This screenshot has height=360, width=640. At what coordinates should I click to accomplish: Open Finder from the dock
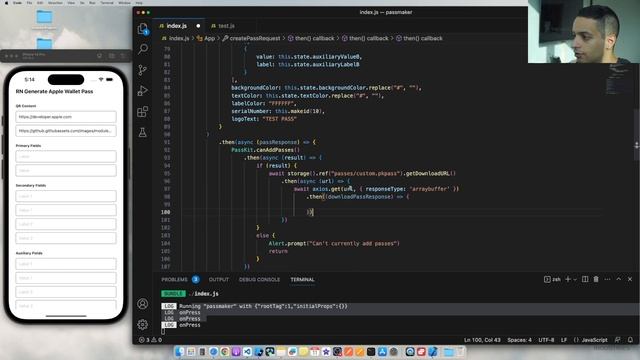(180, 351)
